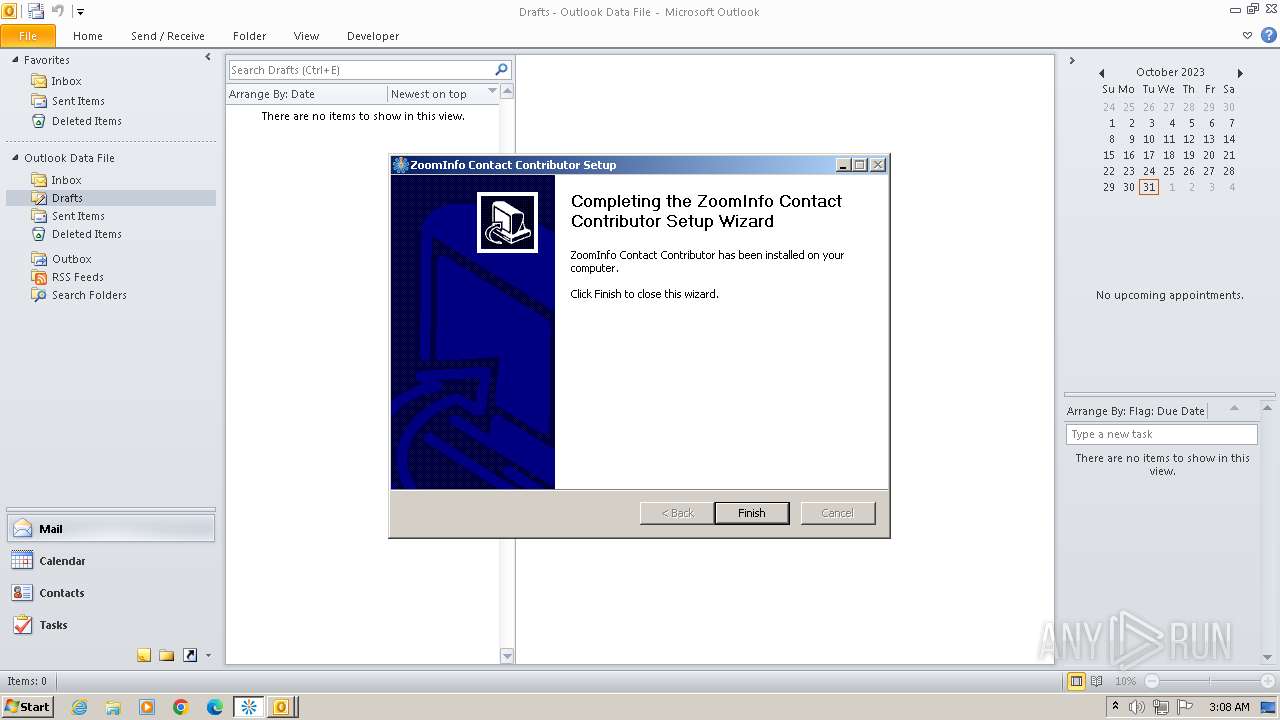This screenshot has width=1280, height=720.
Task: Open Search Folders
Action: coord(89,295)
